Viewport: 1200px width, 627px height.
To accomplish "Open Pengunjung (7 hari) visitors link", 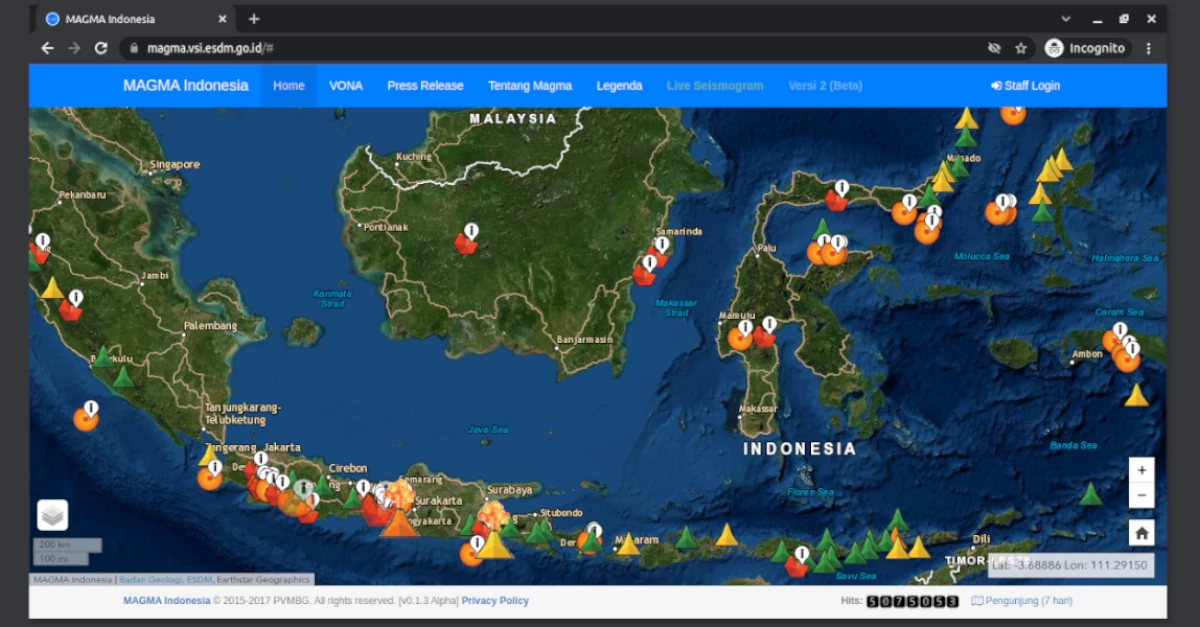I will [1022, 601].
